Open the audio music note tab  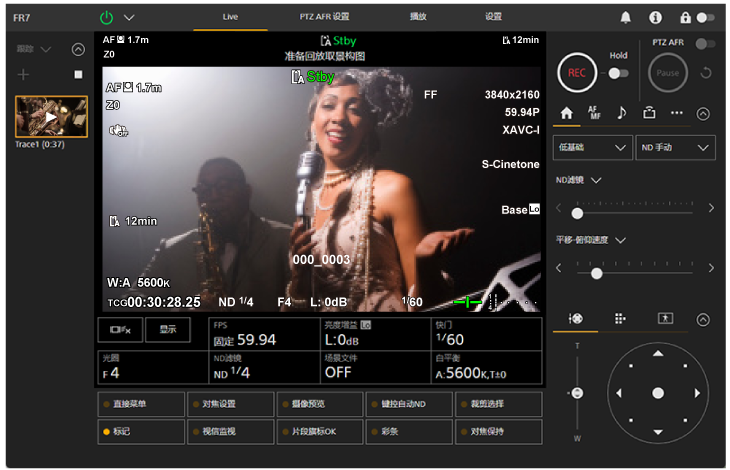621,113
